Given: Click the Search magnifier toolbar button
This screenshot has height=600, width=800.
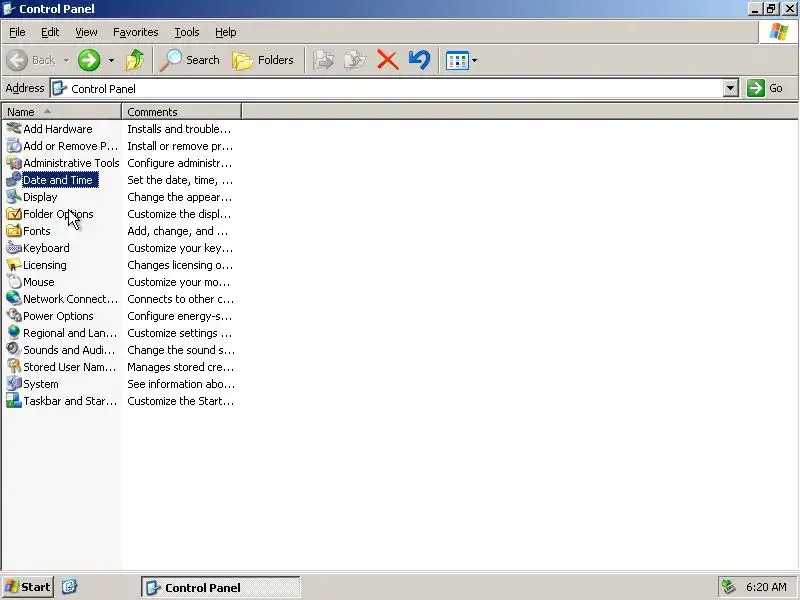Looking at the screenshot, I should pos(190,60).
